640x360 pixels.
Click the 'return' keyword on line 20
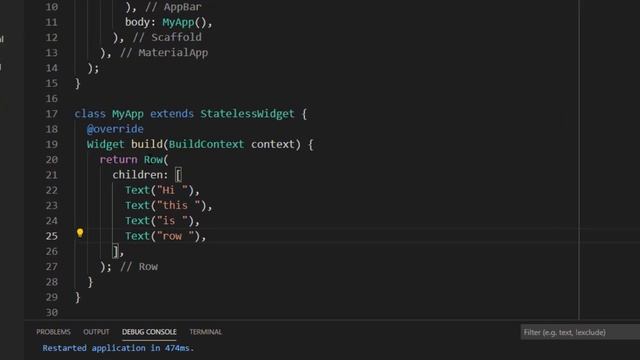118,160
